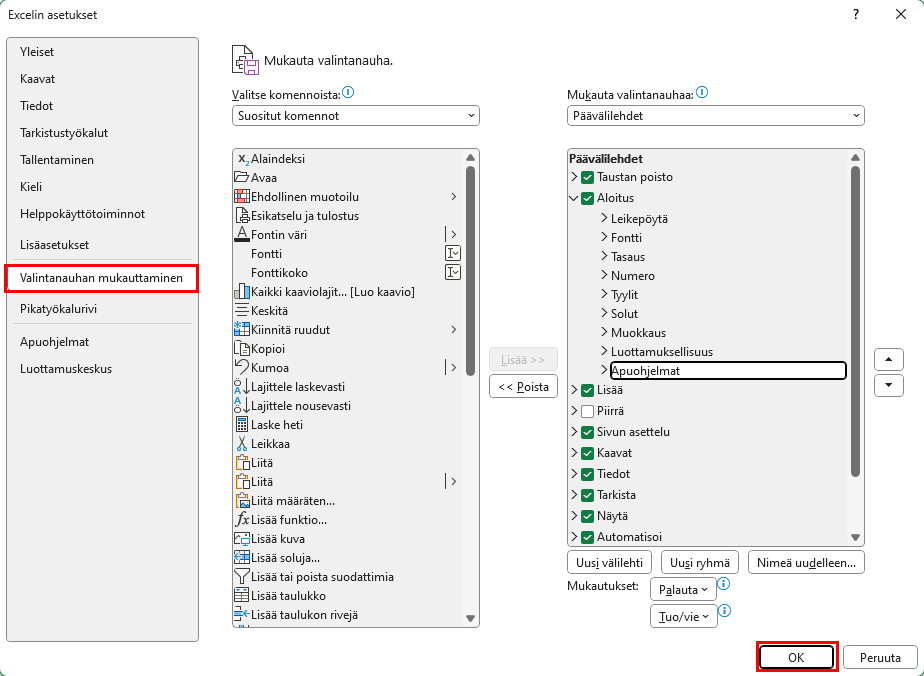Click the Uusi välilehti button

tap(609, 562)
